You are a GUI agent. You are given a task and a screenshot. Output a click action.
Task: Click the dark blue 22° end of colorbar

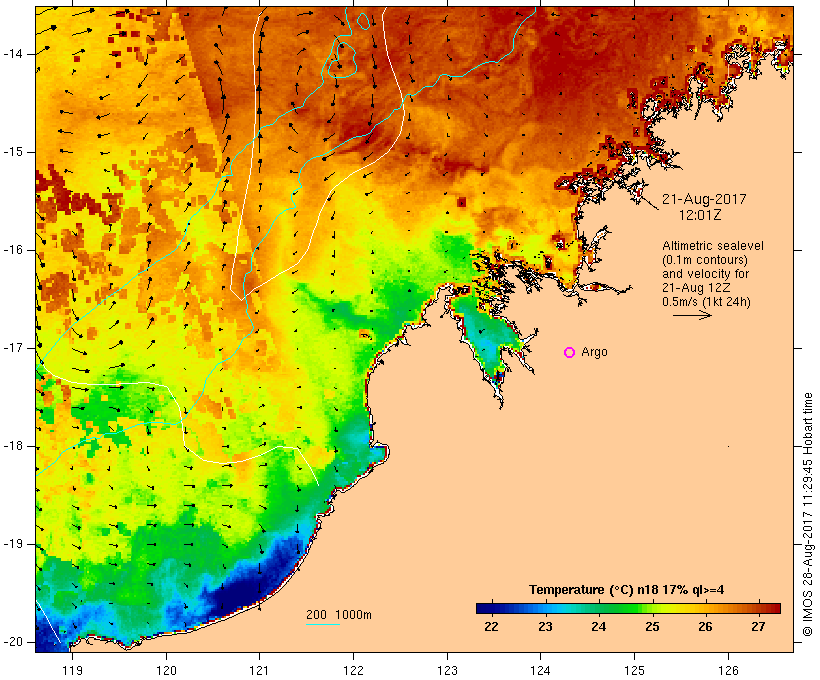tap(484, 608)
